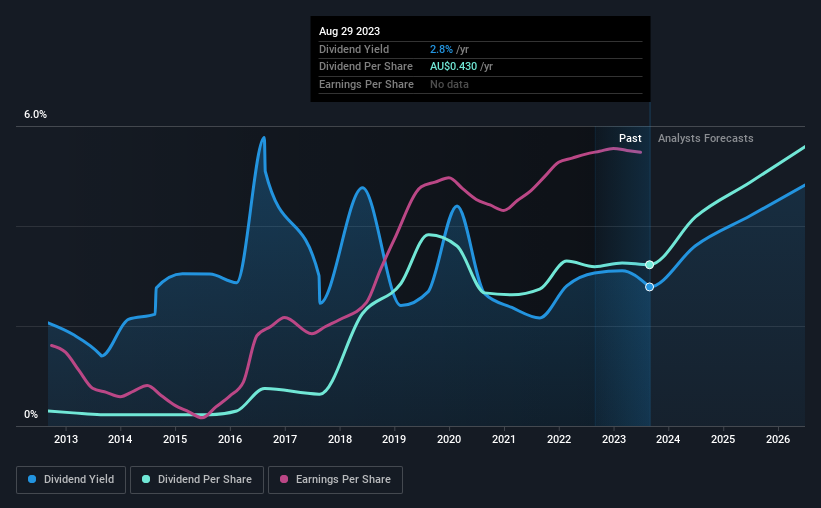Click the No data earnings value

tap(449, 84)
